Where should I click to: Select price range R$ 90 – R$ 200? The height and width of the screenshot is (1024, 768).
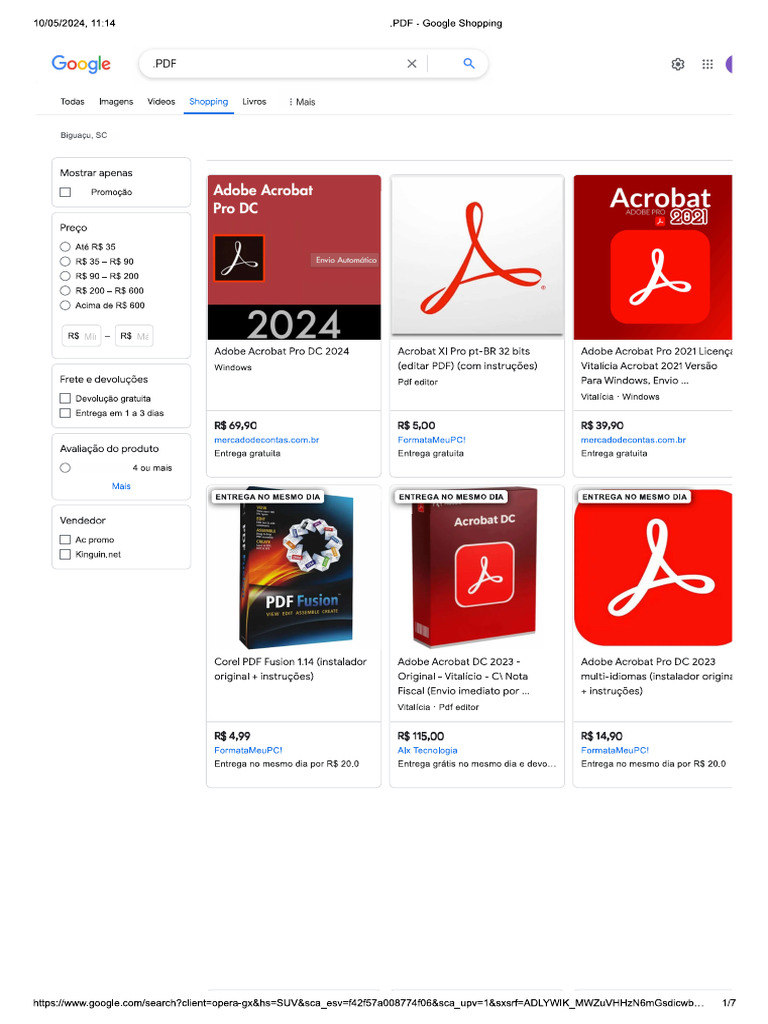coord(65,276)
